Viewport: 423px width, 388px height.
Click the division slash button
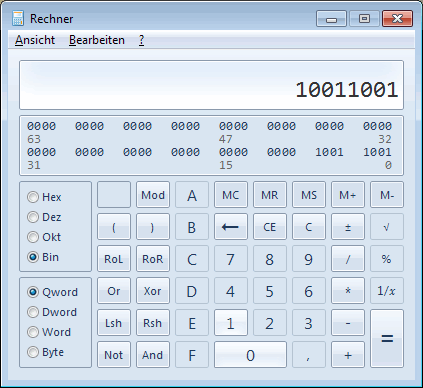point(348,259)
